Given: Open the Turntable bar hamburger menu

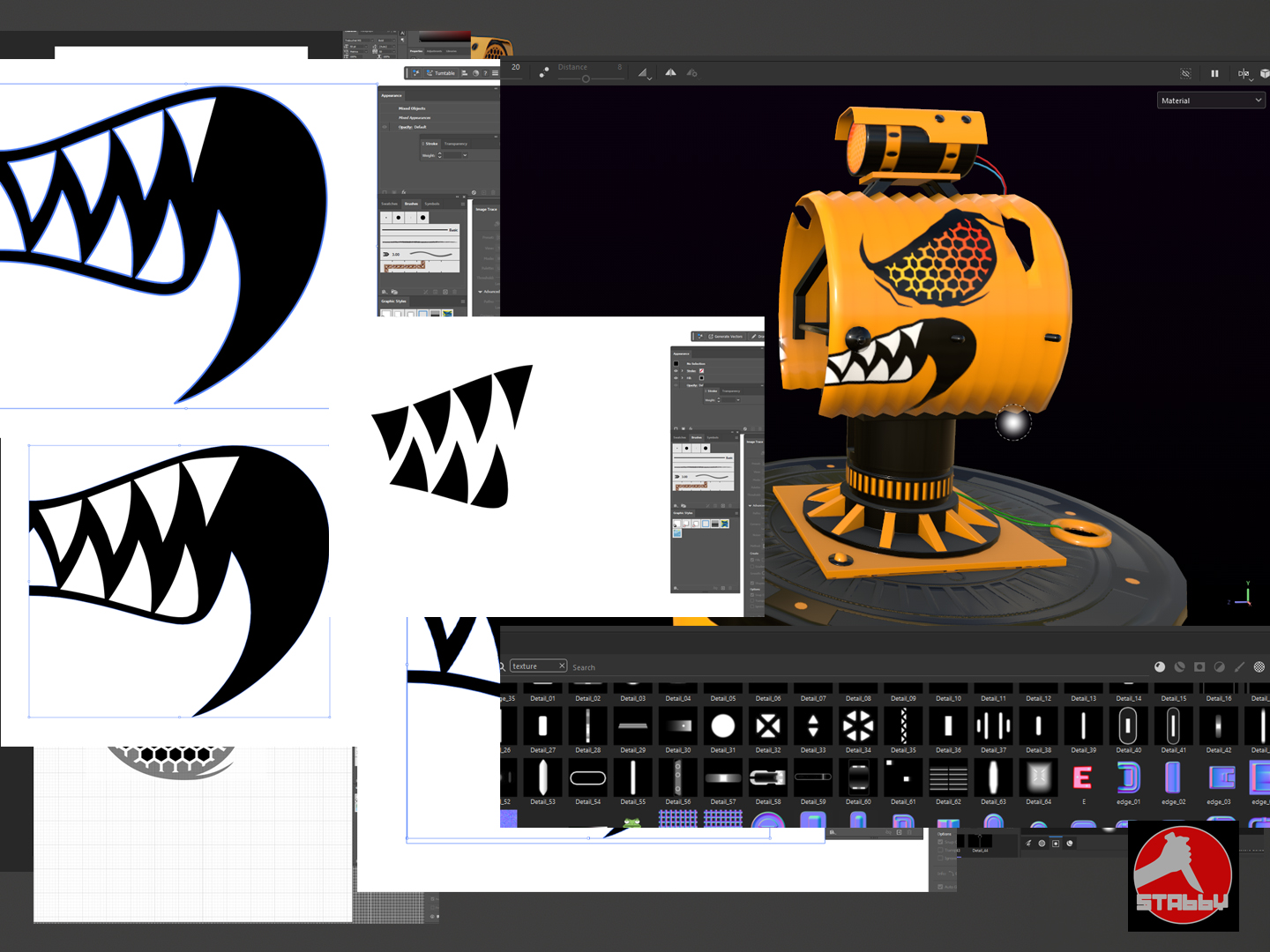Looking at the screenshot, I should click(495, 73).
